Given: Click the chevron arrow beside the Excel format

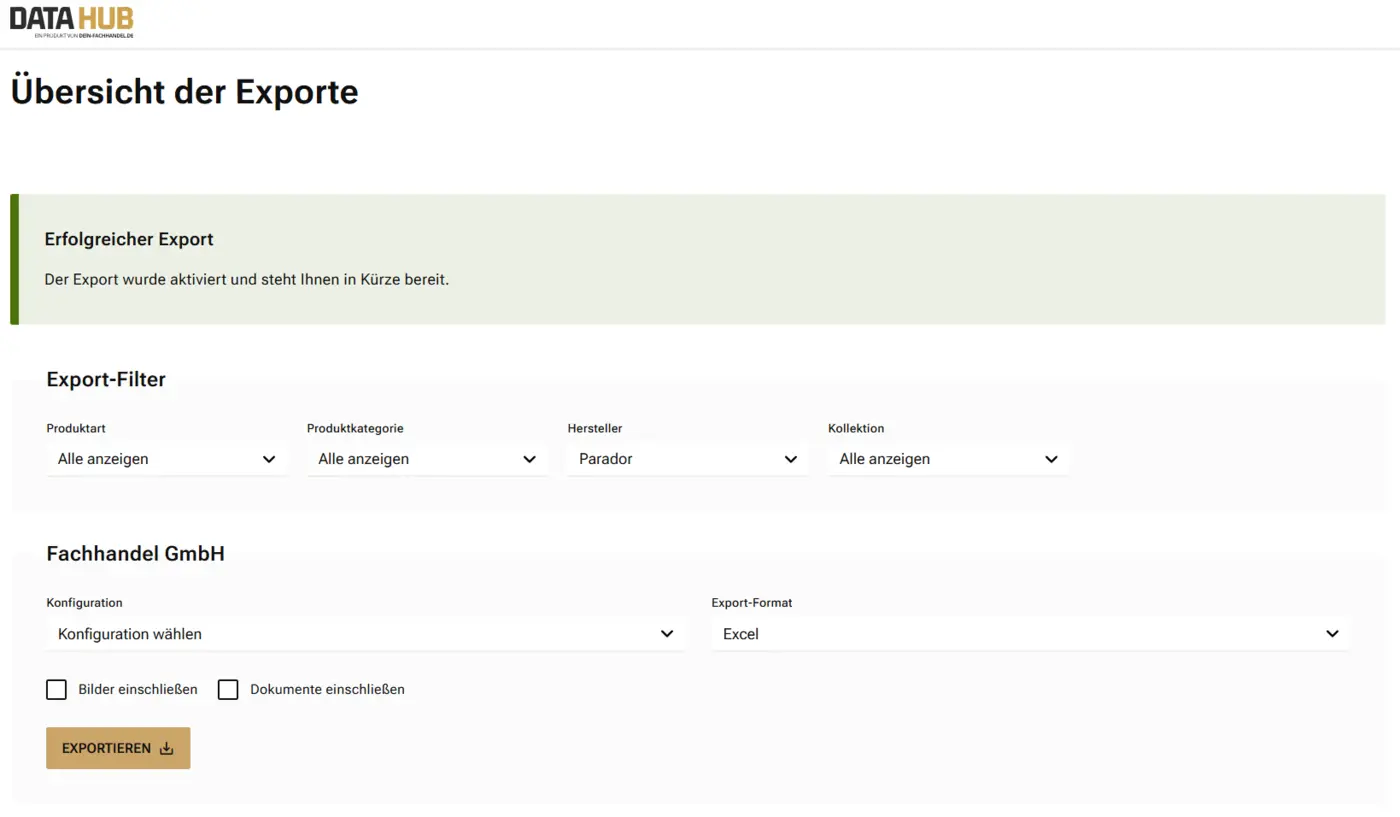Looking at the screenshot, I should coord(1332,634).
